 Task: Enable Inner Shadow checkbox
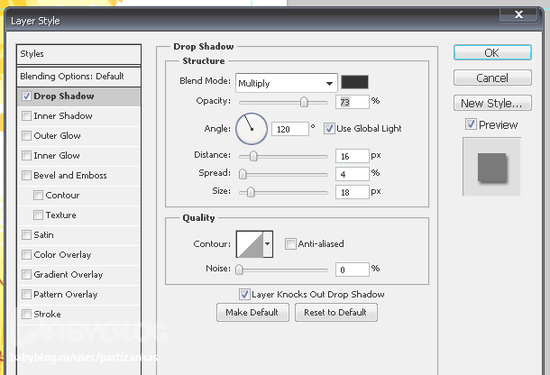(26, 116)
